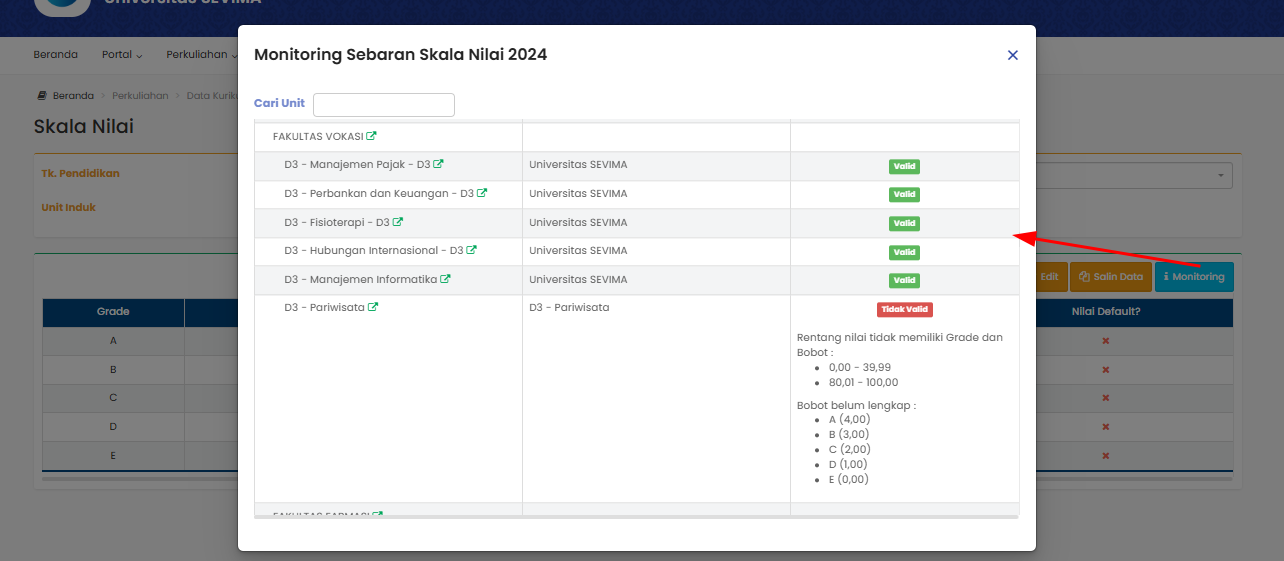Click the Monitoring button
The width and height of the screenshot is (1284, 561).
pyautogui.click(x=1193, y=277)
